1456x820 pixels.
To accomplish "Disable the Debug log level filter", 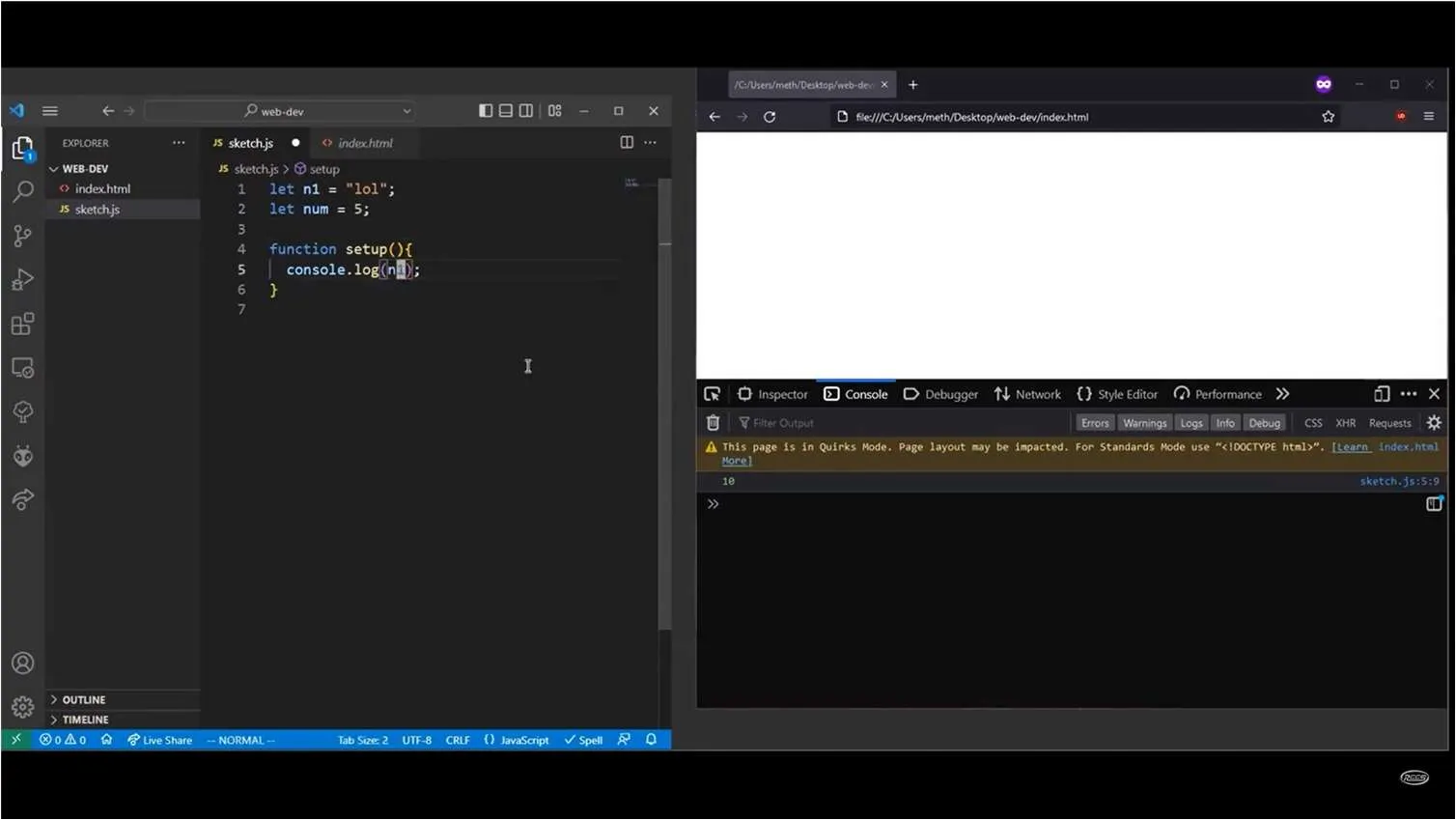I will click(x=1265, y=422).
